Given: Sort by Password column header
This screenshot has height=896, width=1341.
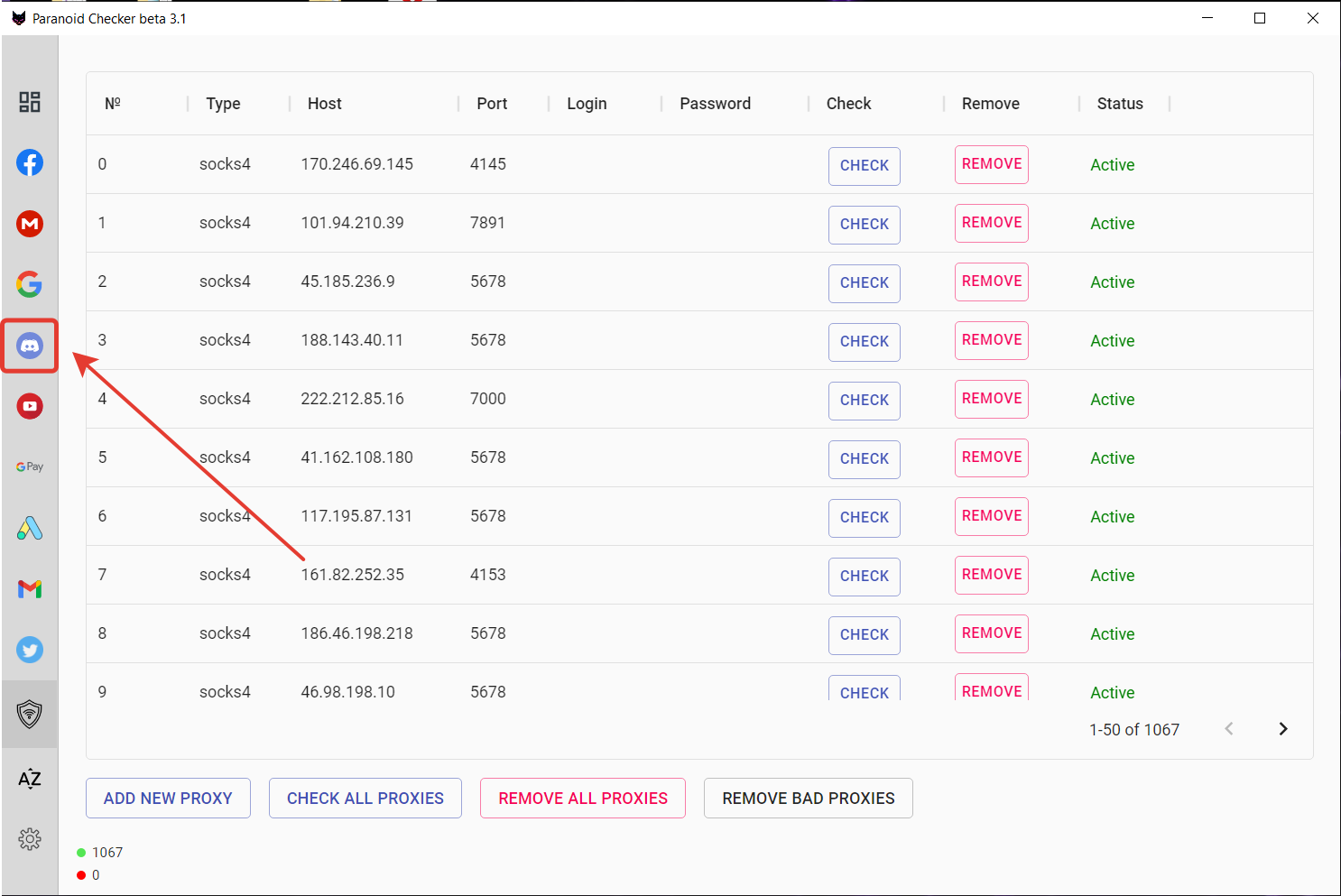Looking at the screenshot, I should pos(715,104).
